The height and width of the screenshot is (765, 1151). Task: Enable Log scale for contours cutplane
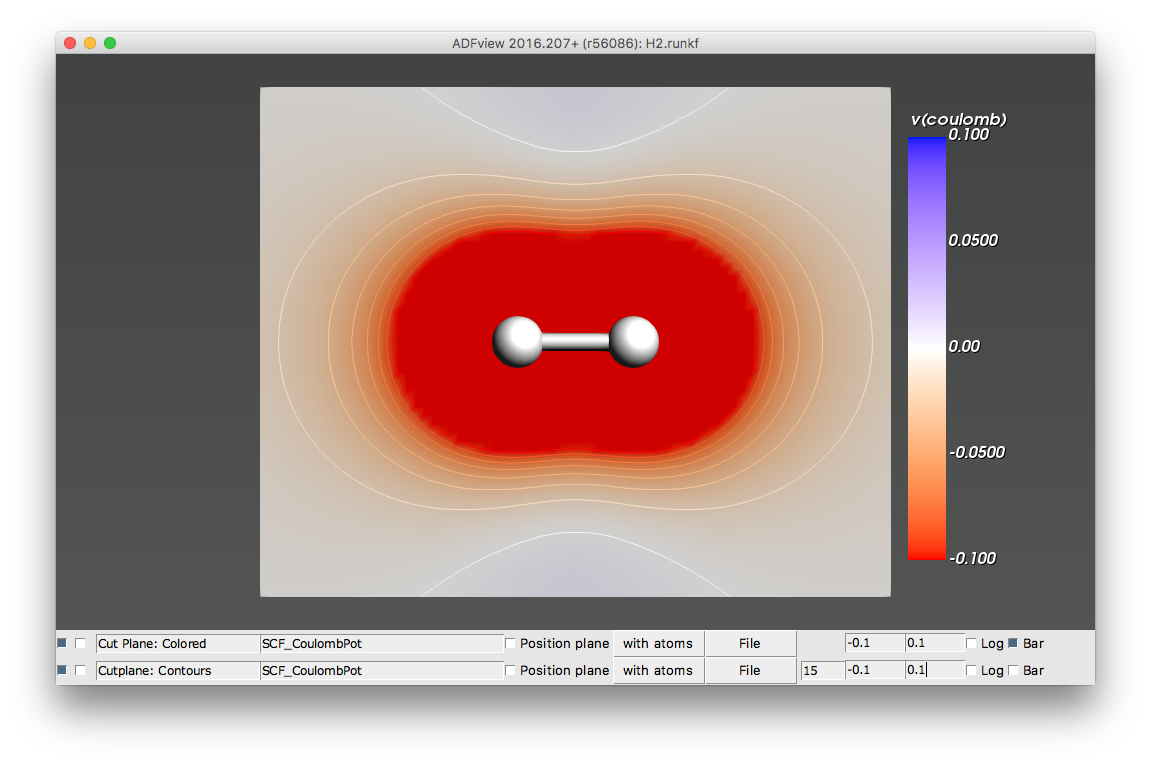(972, 670)
